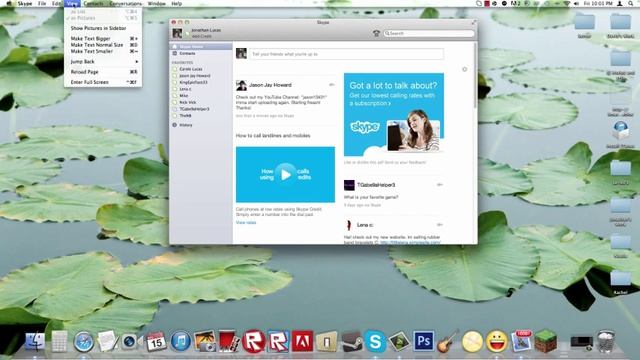
Task: Open the Calendar icon showing 15 in Dock
Action: pos(156,342)
